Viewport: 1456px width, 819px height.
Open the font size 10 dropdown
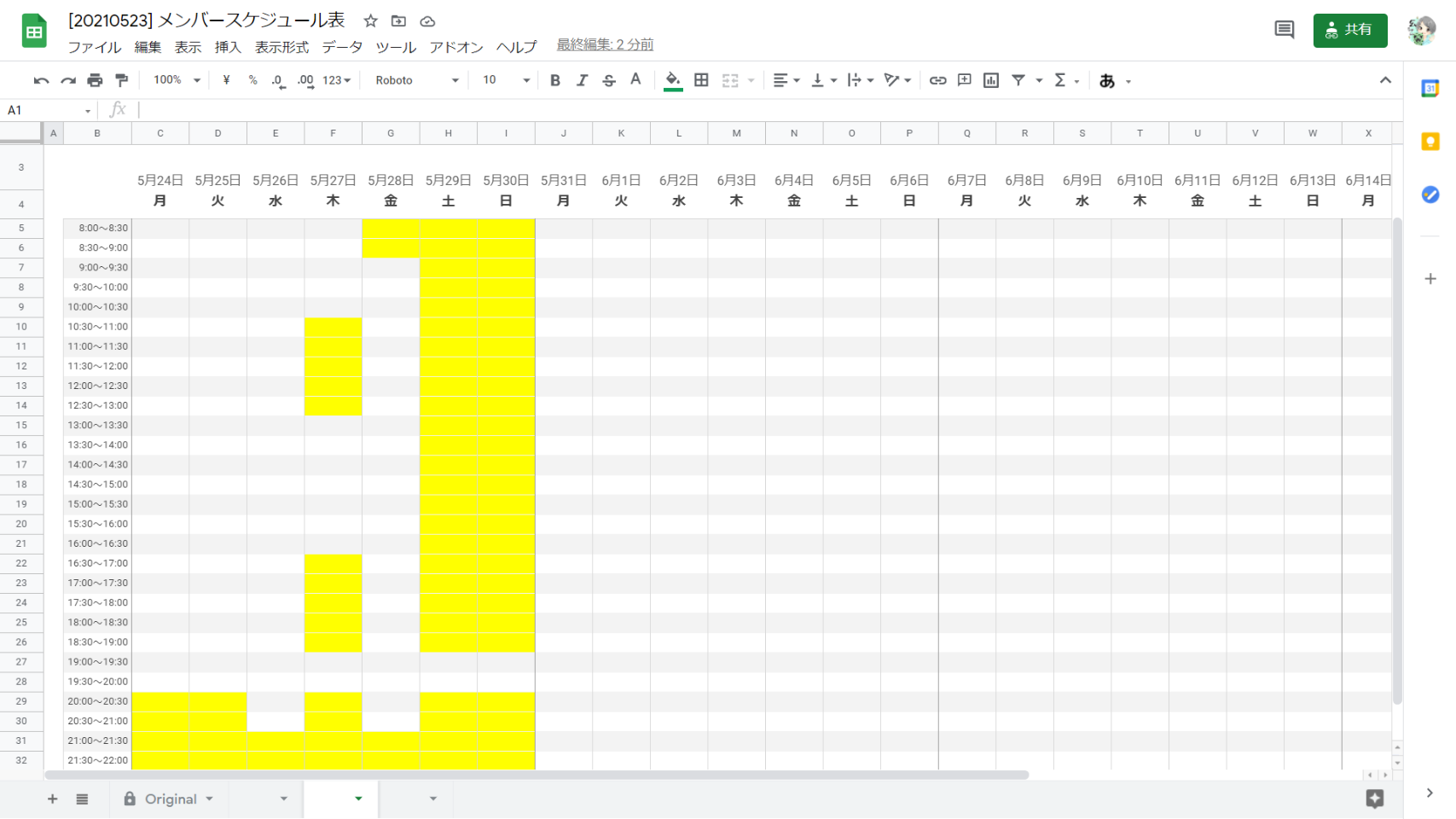point(506,80)
